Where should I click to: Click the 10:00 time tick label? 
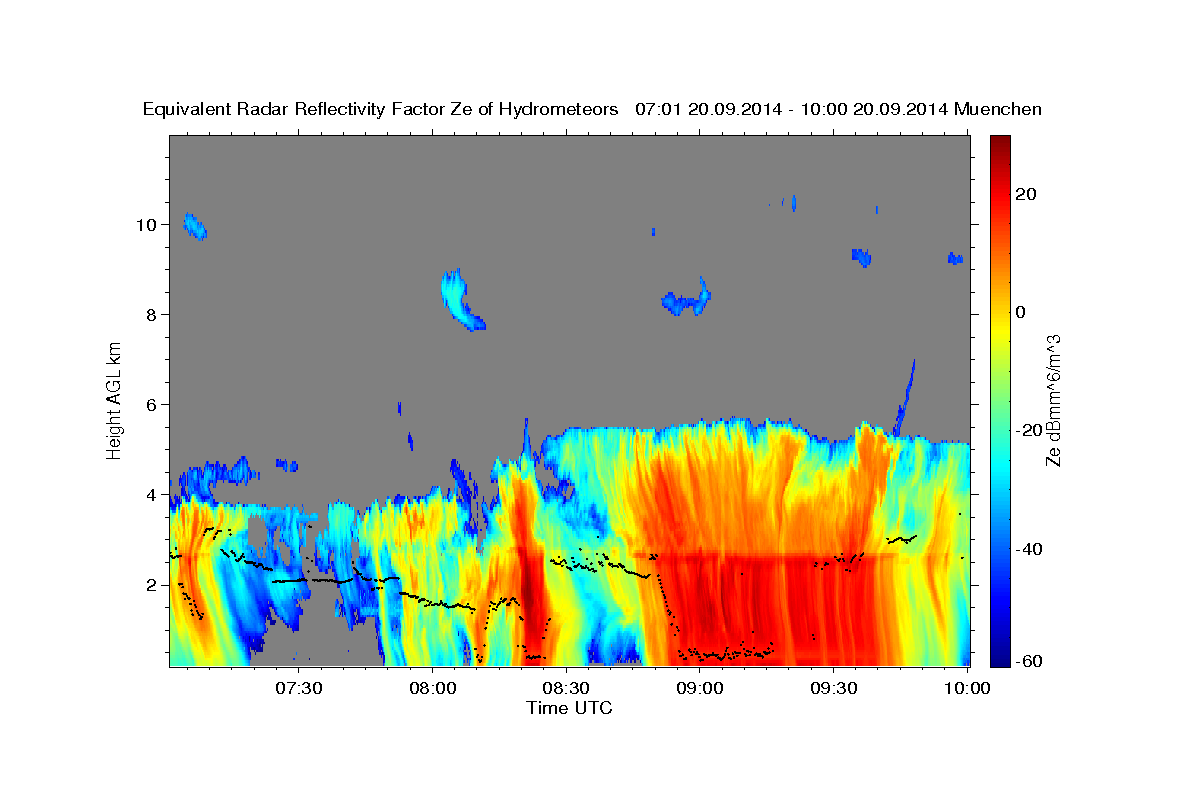967,688
